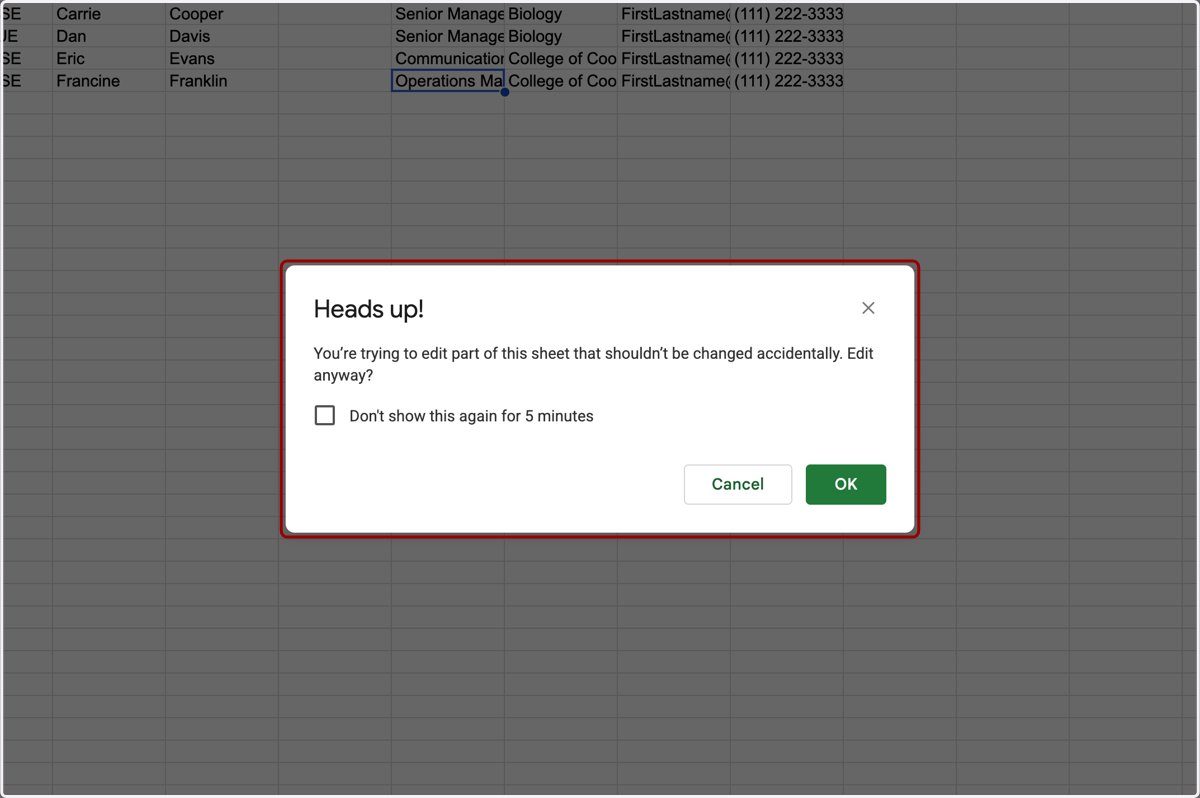Screen dimensions: 1200x798
Task: Select the cell containing Carrie
Action: click(109, 14)
